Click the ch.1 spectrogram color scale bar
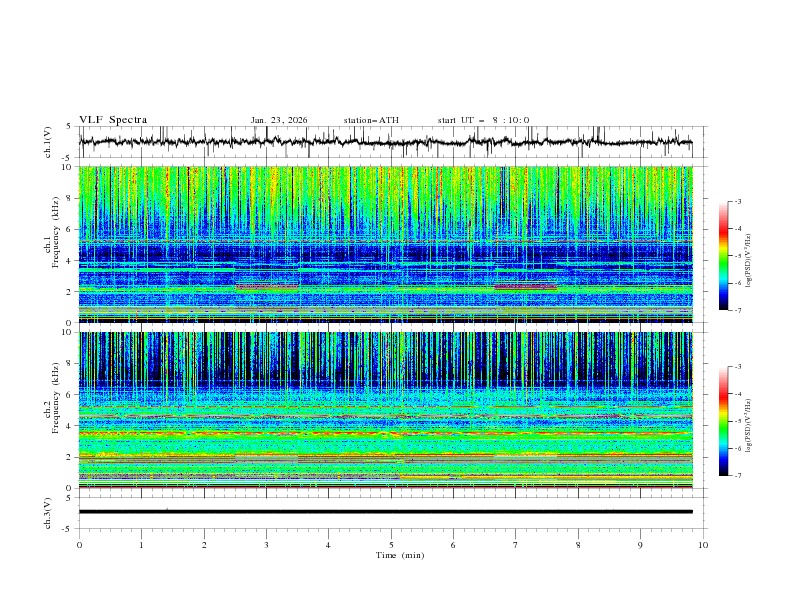 723,256
